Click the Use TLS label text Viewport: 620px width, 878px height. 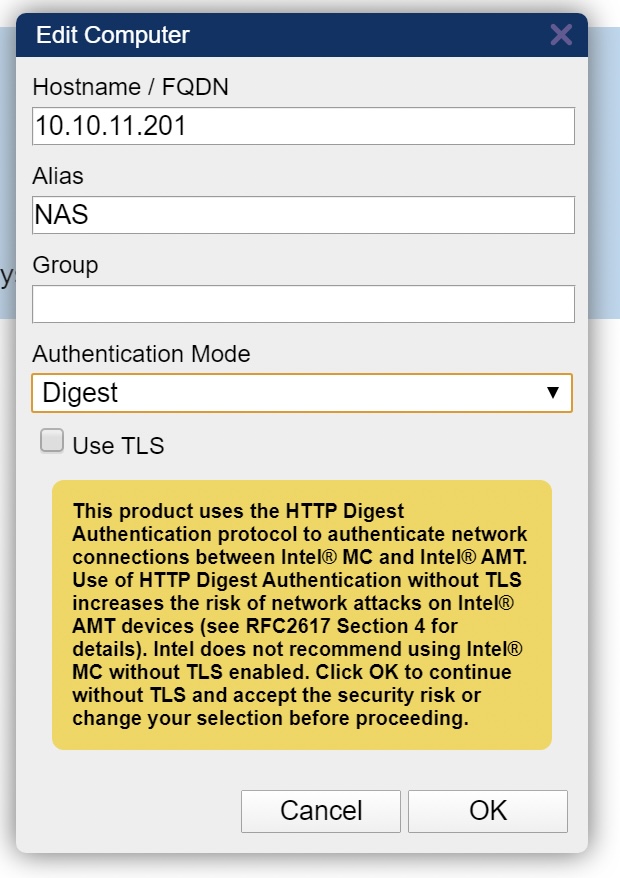pos(118,446)
